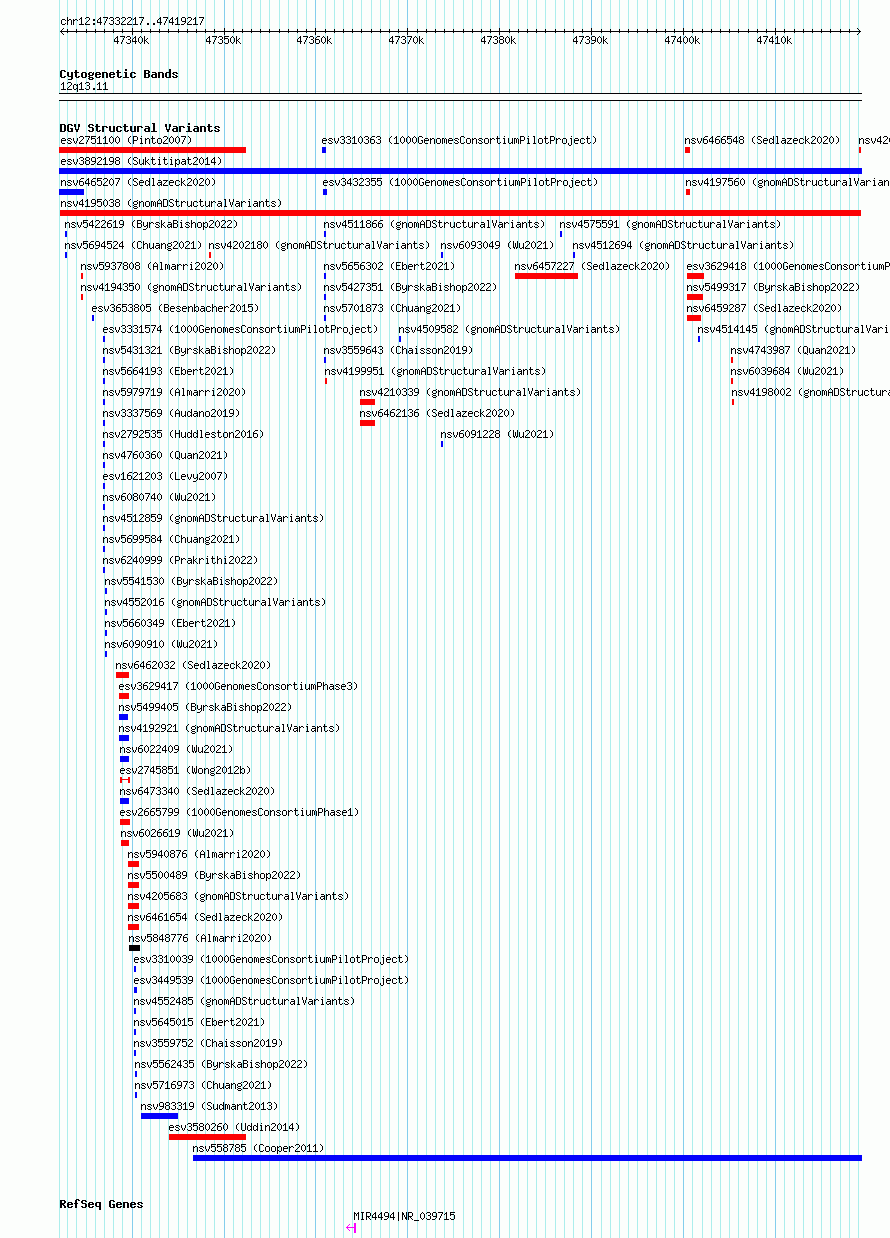This screenshot has width=890, height=1238.
Task: Click nsv4743987 (Quan2021) label
Action: 793,350
